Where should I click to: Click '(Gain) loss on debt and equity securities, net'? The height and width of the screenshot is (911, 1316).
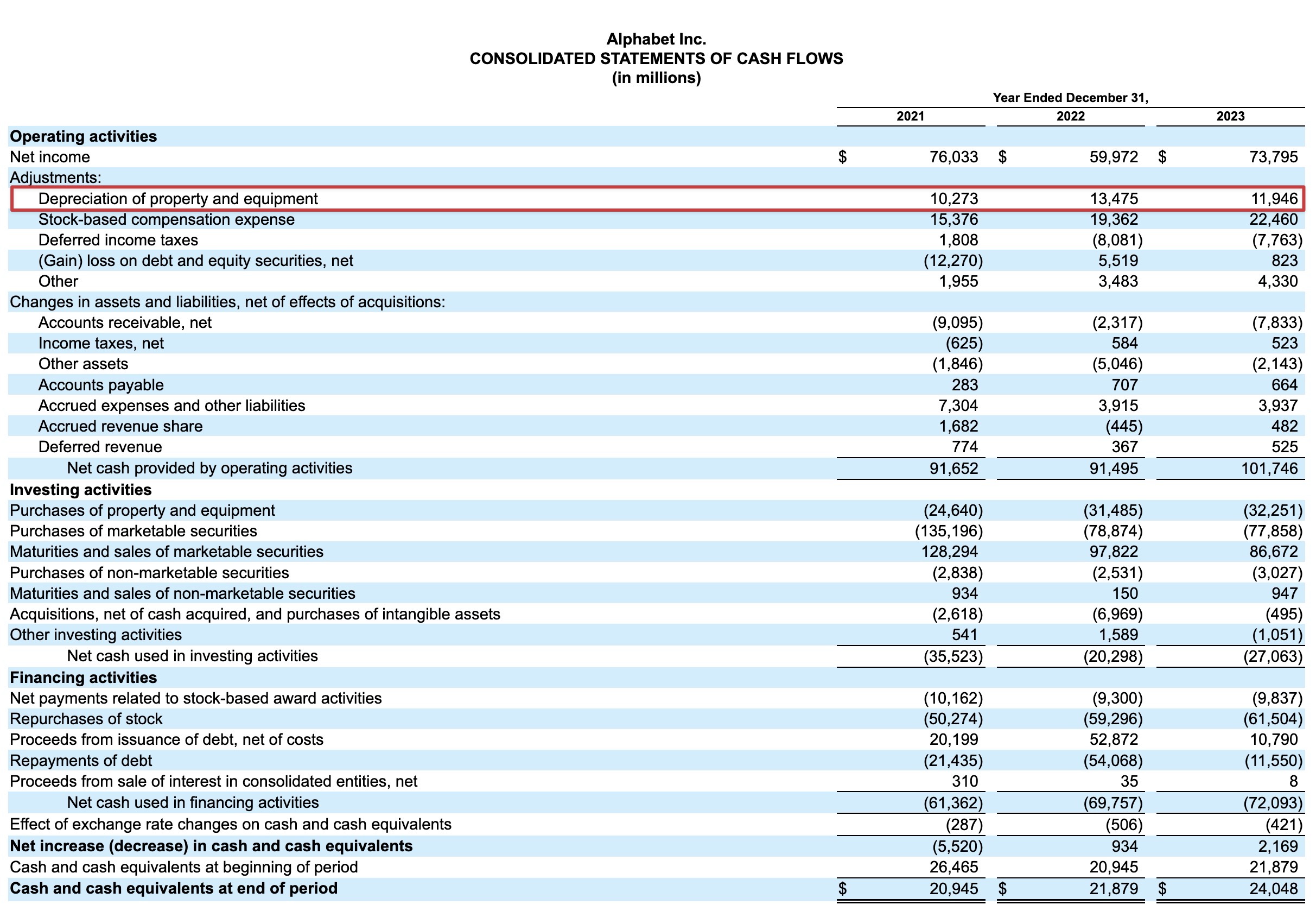point(196,261)
